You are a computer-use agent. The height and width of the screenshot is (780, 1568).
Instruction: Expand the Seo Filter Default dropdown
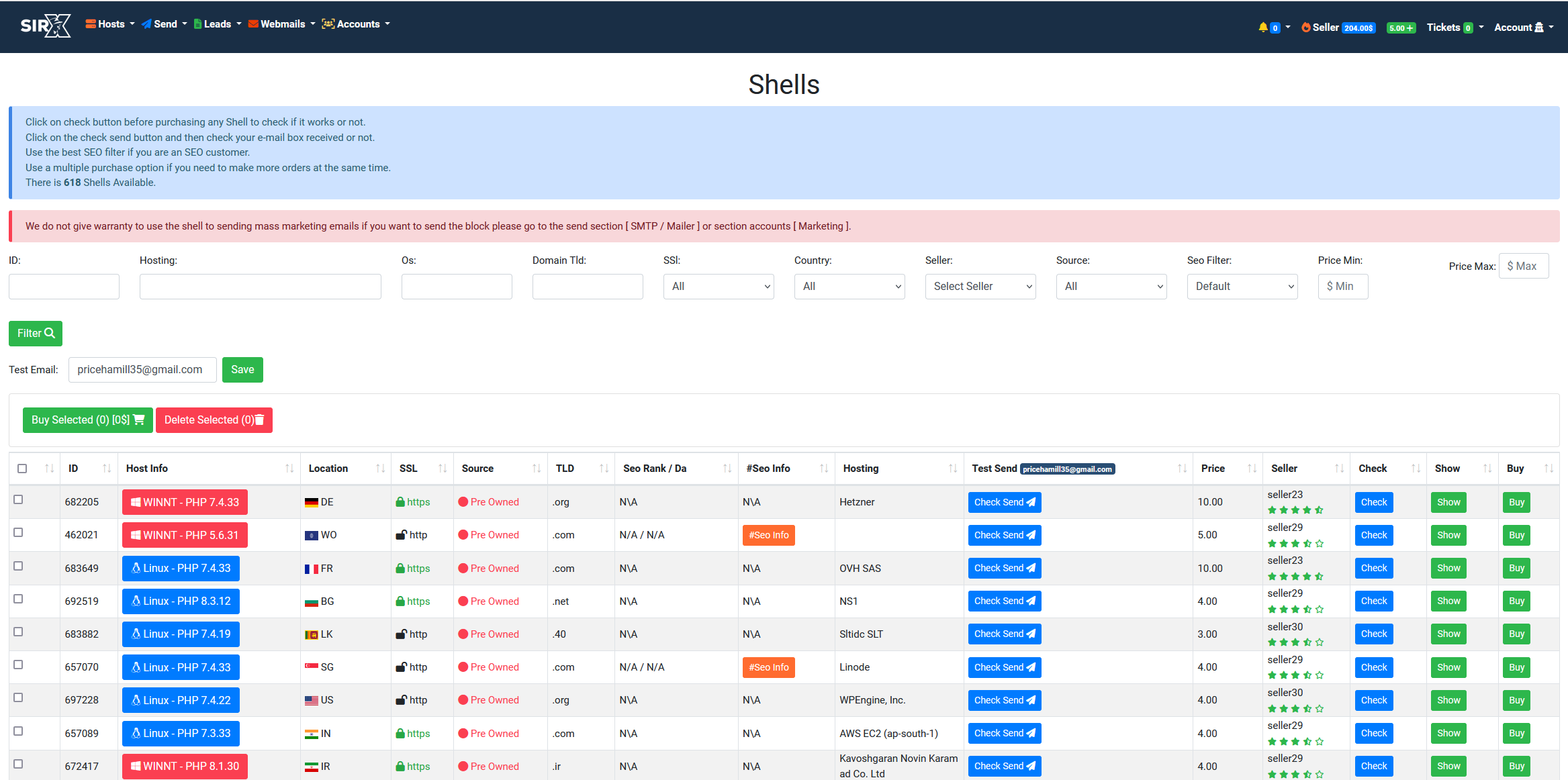pos(1243,286)
